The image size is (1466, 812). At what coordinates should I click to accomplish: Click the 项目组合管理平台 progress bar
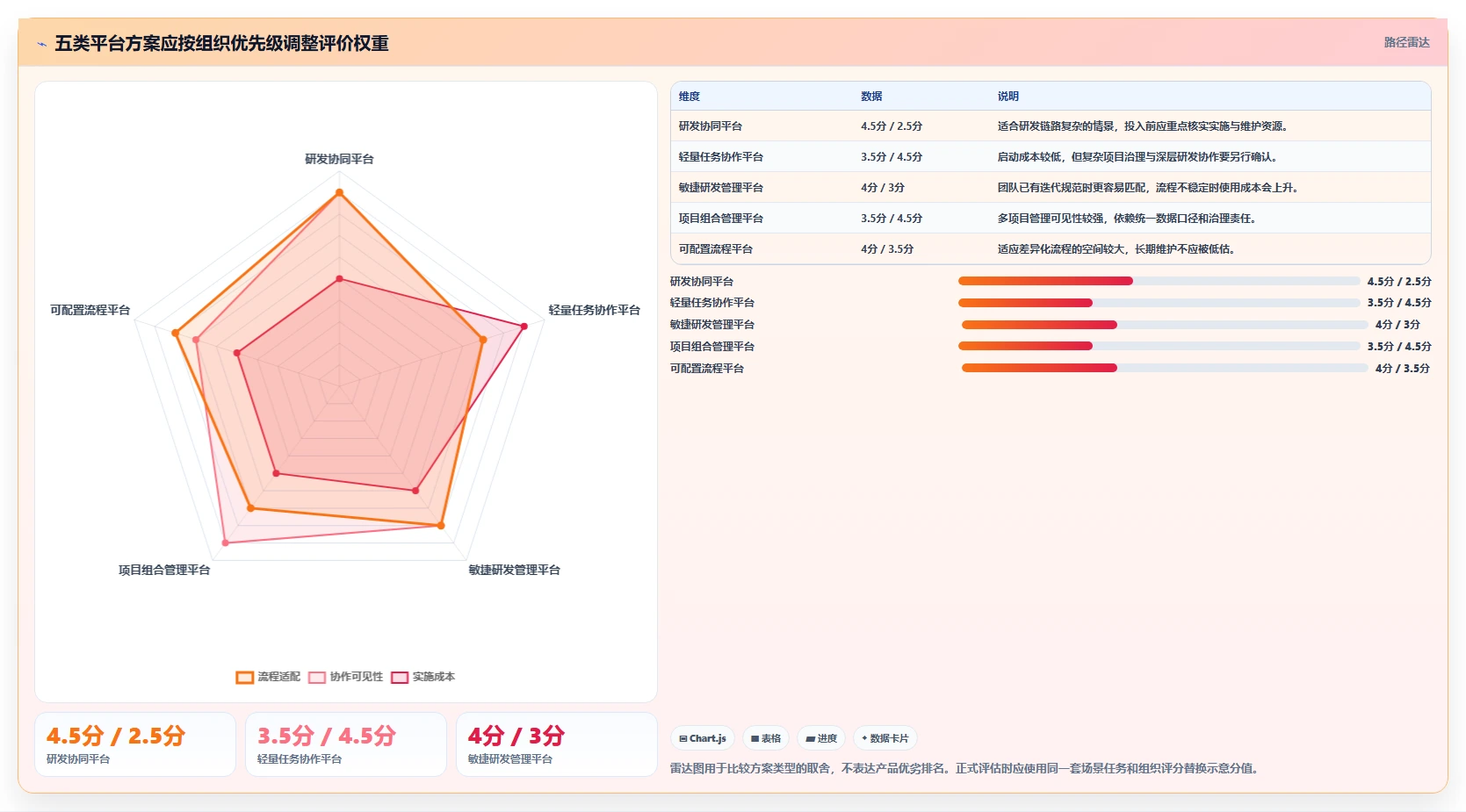(x=1159, y=346)
